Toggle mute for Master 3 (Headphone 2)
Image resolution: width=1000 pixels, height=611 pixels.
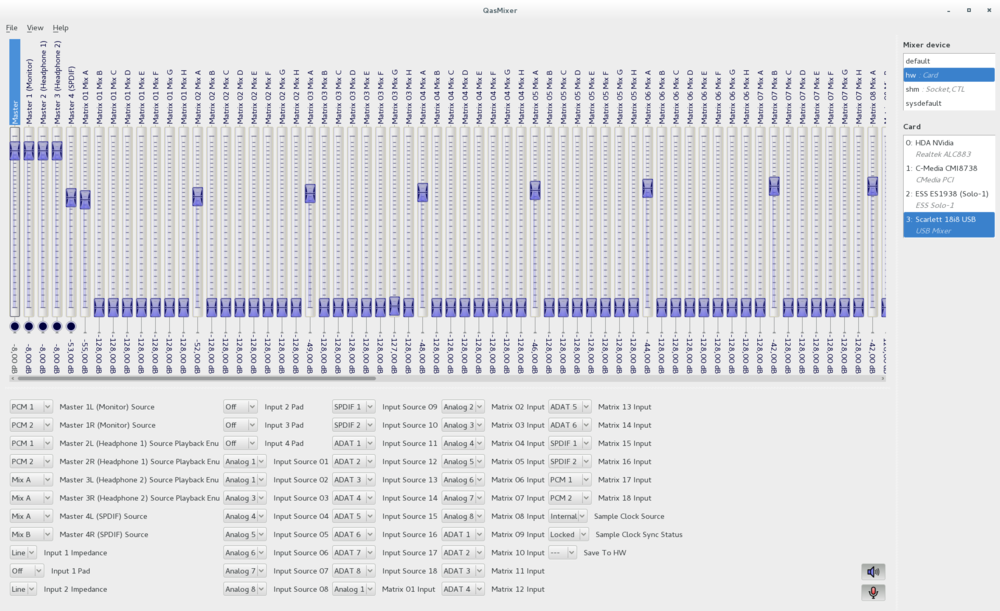[57, 327]
